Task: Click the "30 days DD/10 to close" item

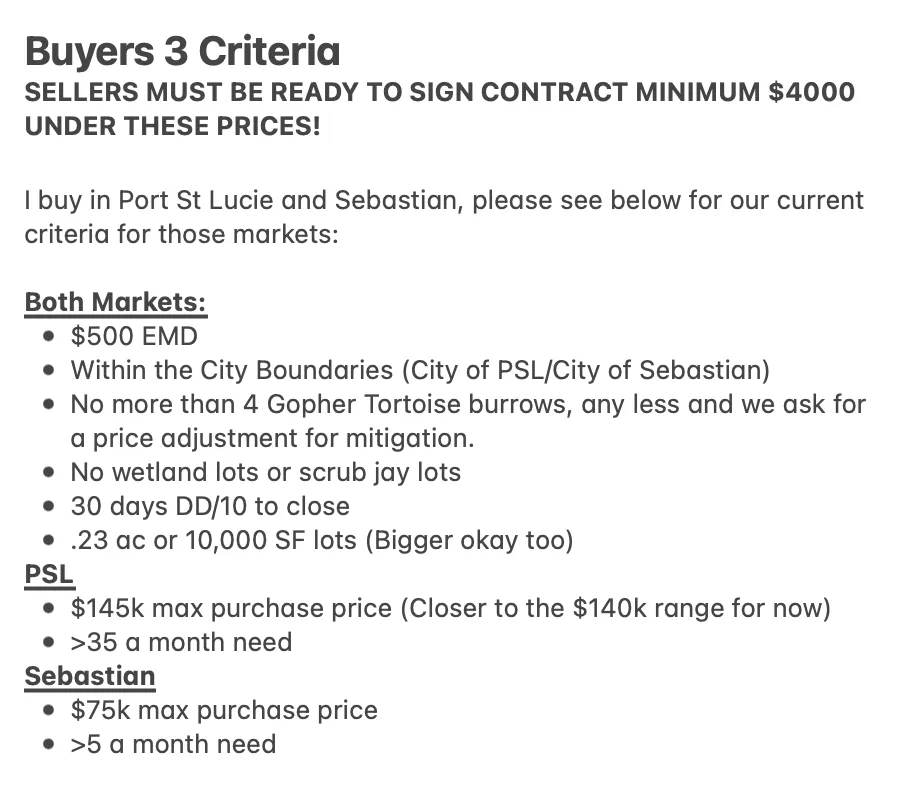Action: point(210,506)
